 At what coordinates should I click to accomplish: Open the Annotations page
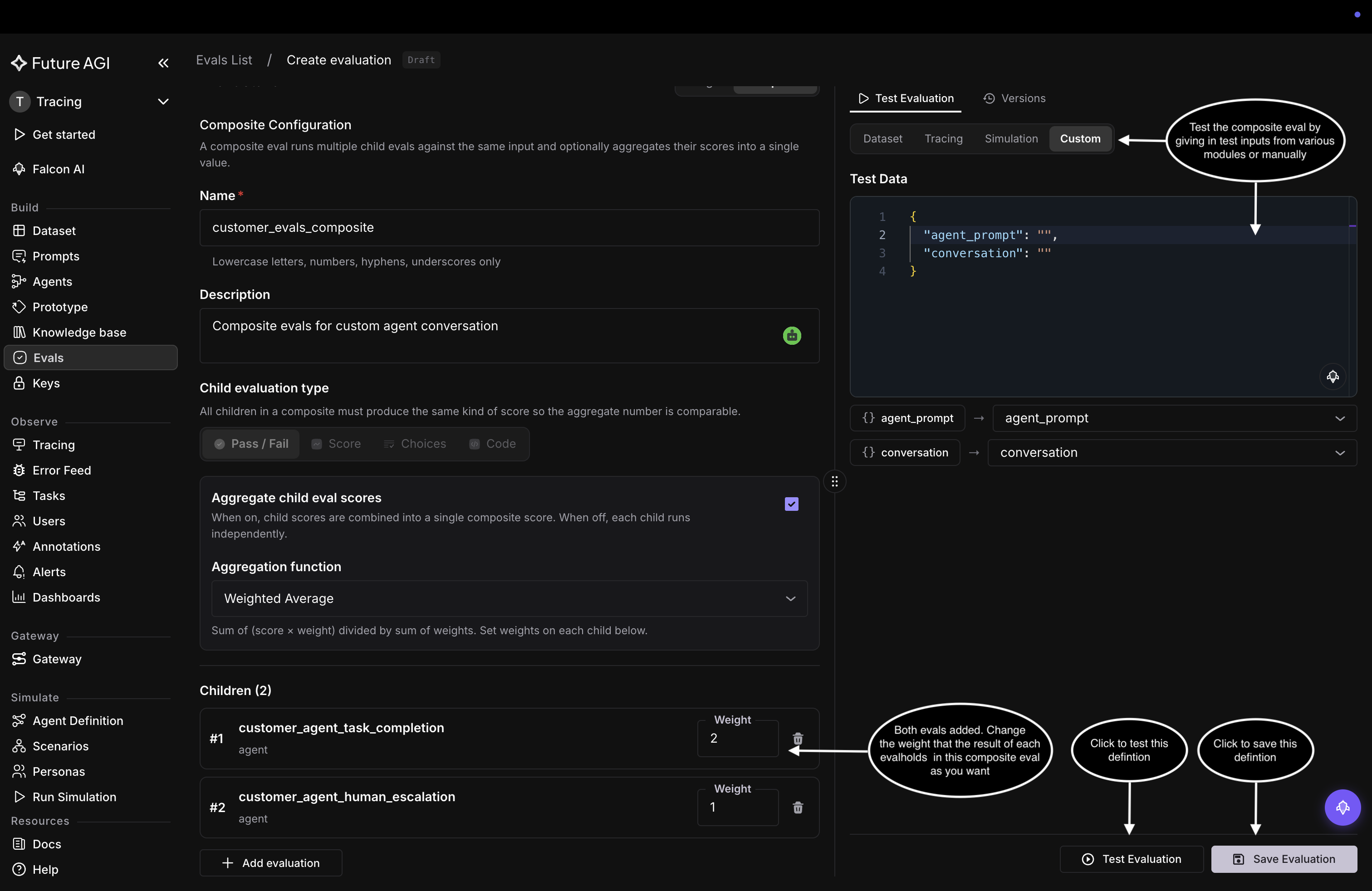[66, 546]
